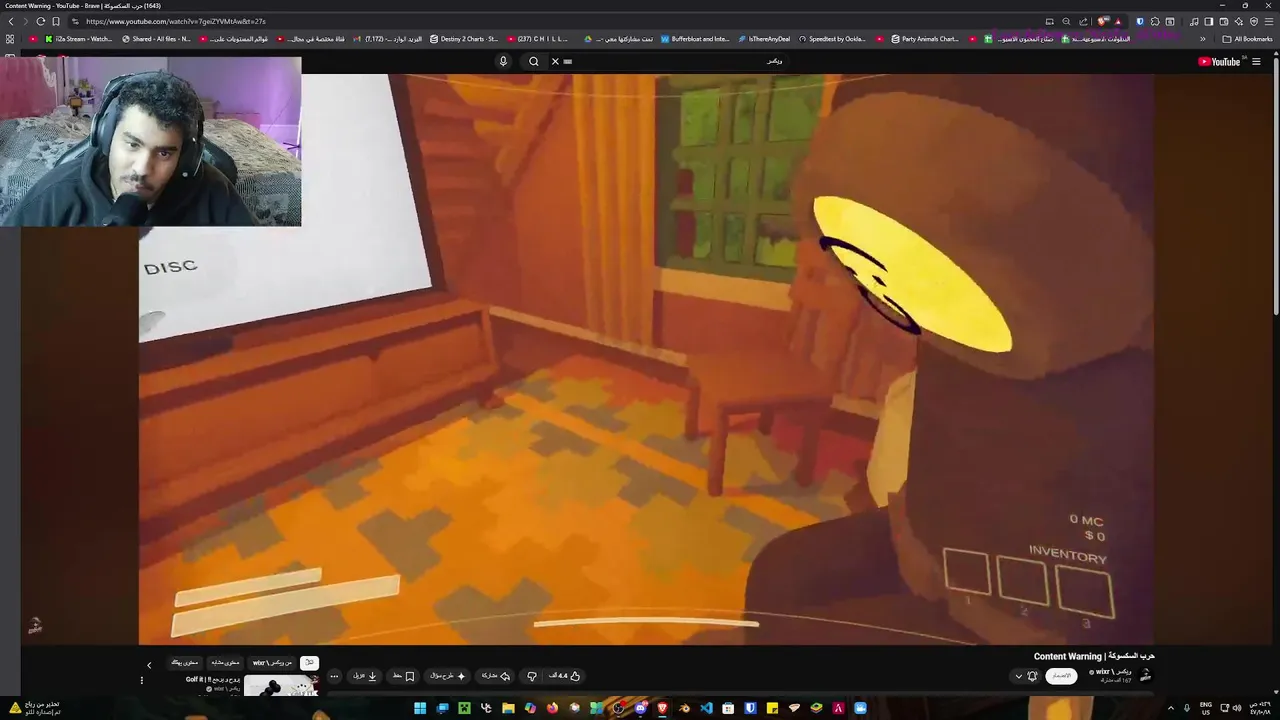The height and width of the screenshot is (720, 1280).
Task: Go back using the browser back arrow
Action: click(11, 21)
